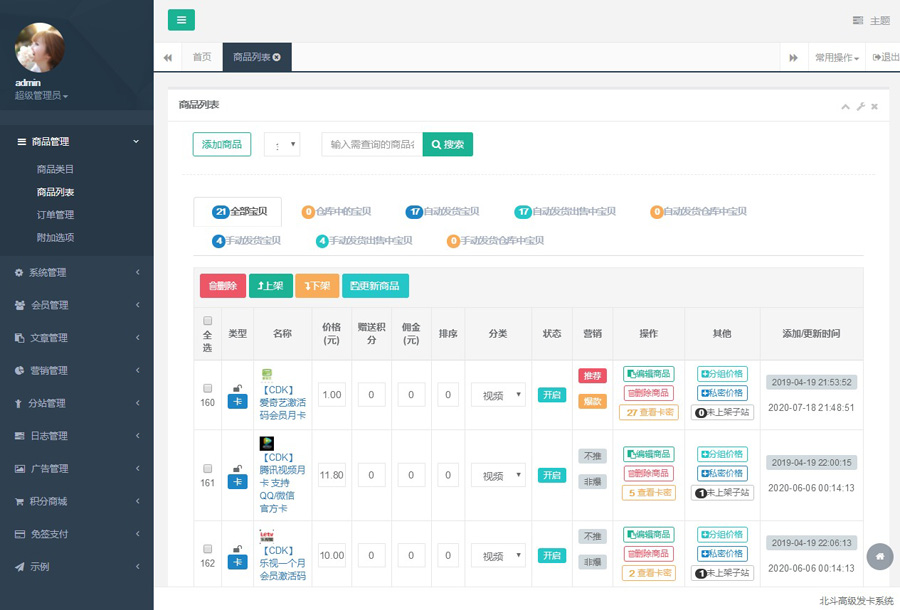Screen dimensions: 900x610
Task: Click the tab scroll-left double arrow icon
Action: 168,58
